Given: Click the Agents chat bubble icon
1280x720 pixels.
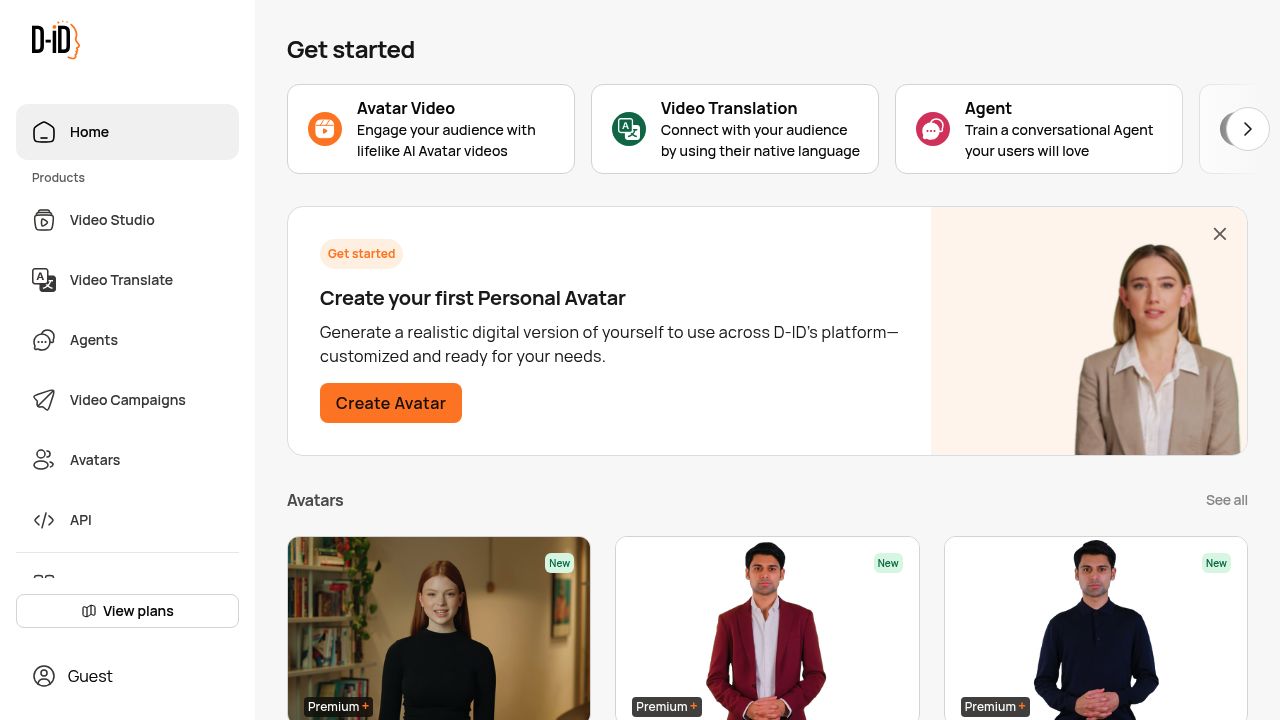Looking at the screenshot, I should pos(44,340).
